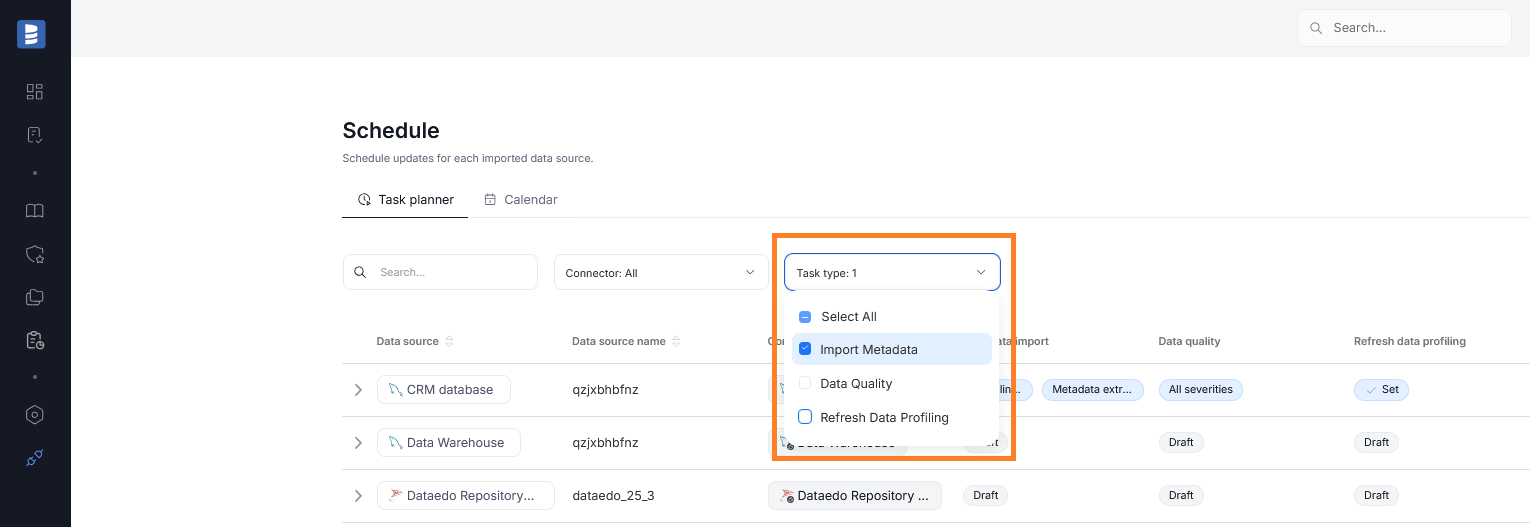1530x527 pixels.
Task: Click the Set profiling tag in CRM row
Action: (1381, 389)
